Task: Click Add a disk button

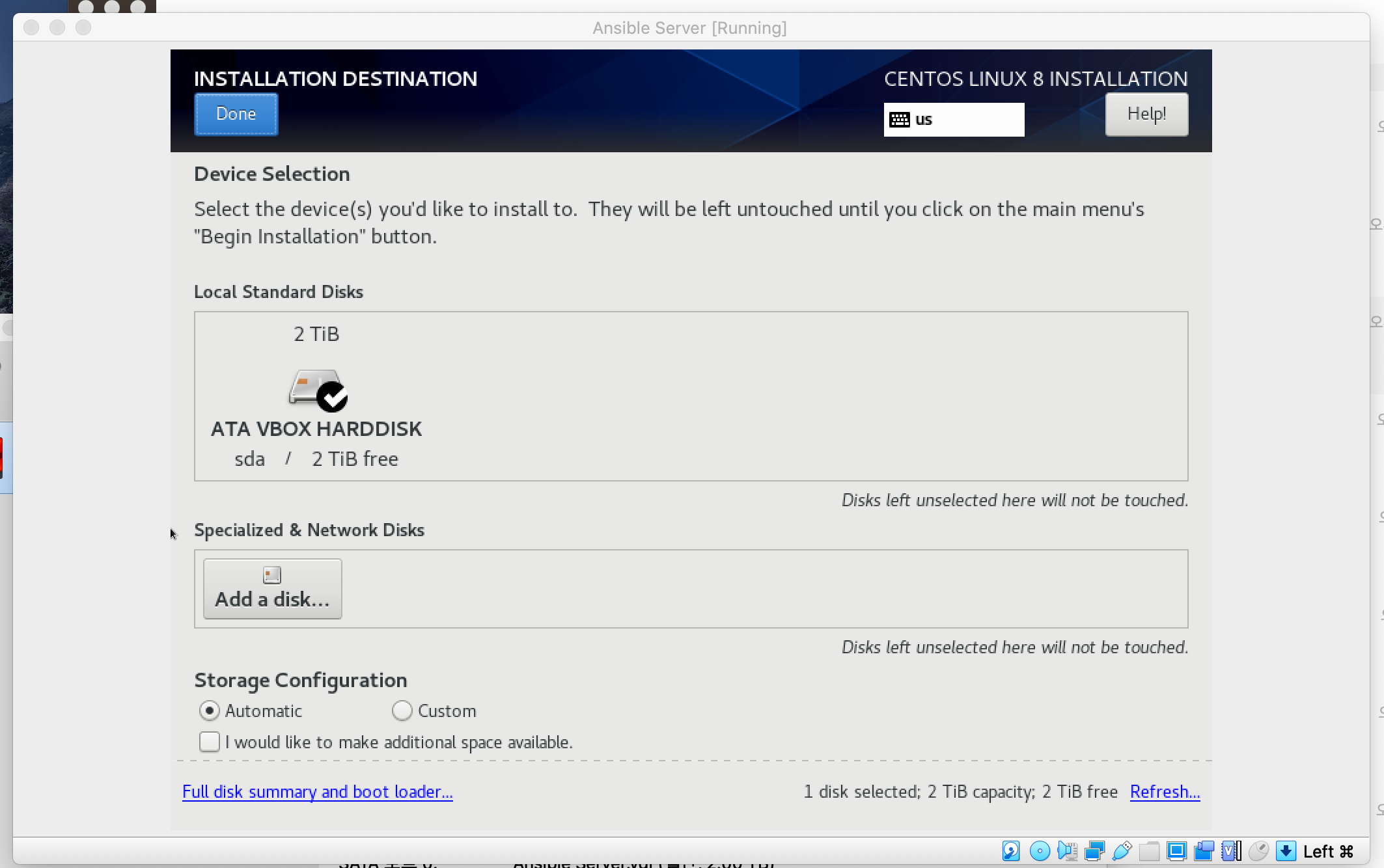Action: pos(272,588)
